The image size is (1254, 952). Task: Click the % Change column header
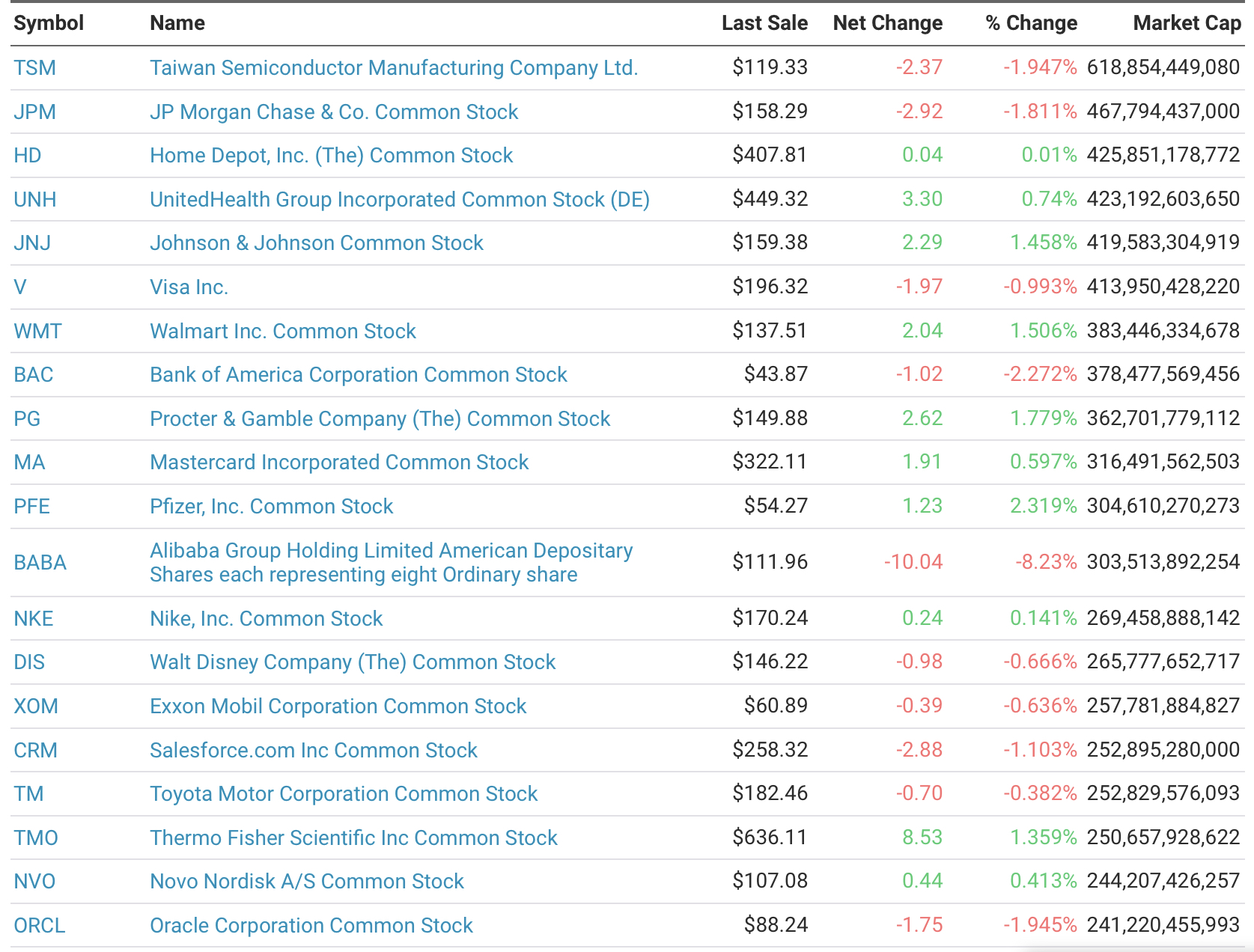coord(1032,23)
